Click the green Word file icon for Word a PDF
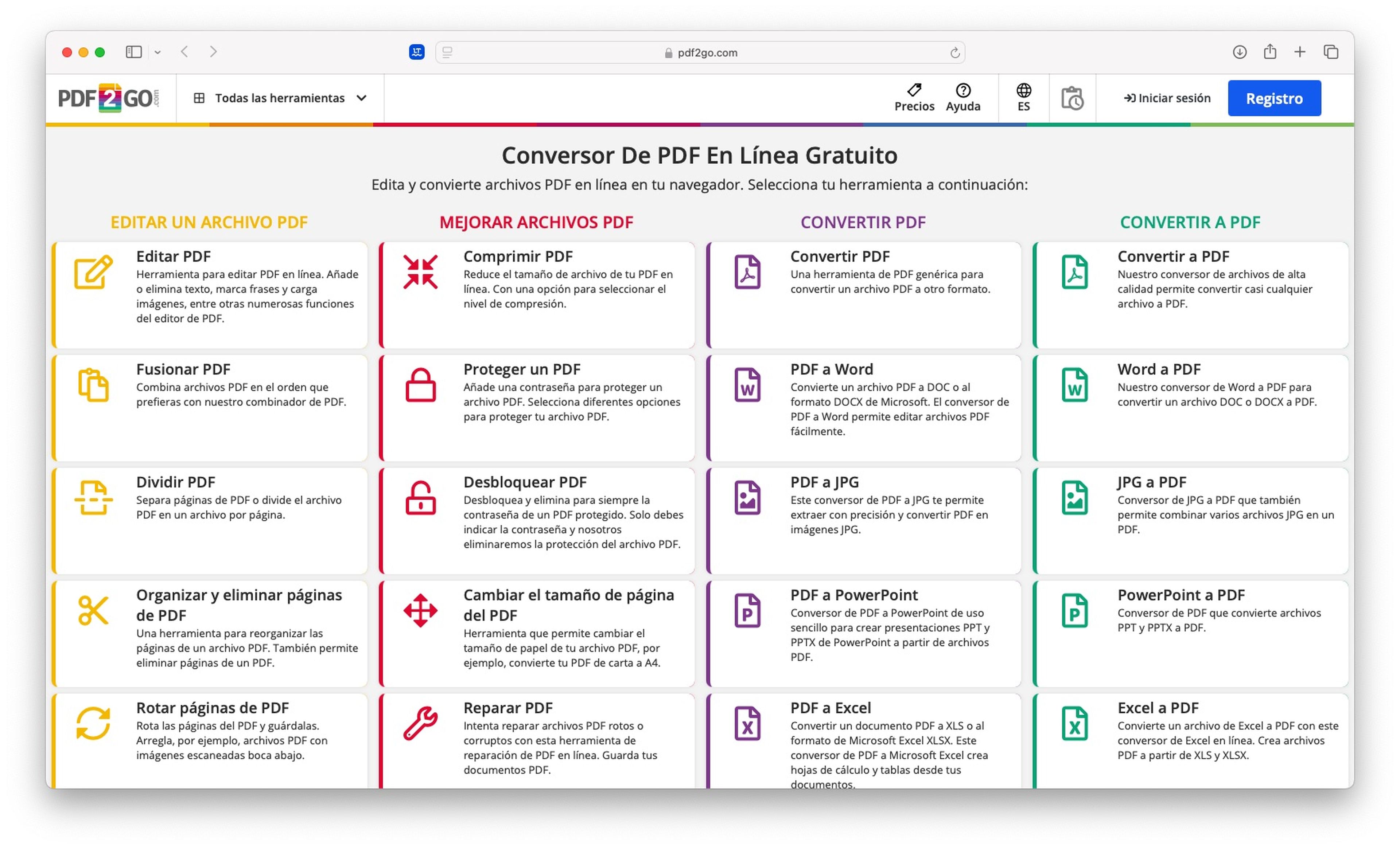Screen dimensions: 1400x849 [x=1075, y=385]
